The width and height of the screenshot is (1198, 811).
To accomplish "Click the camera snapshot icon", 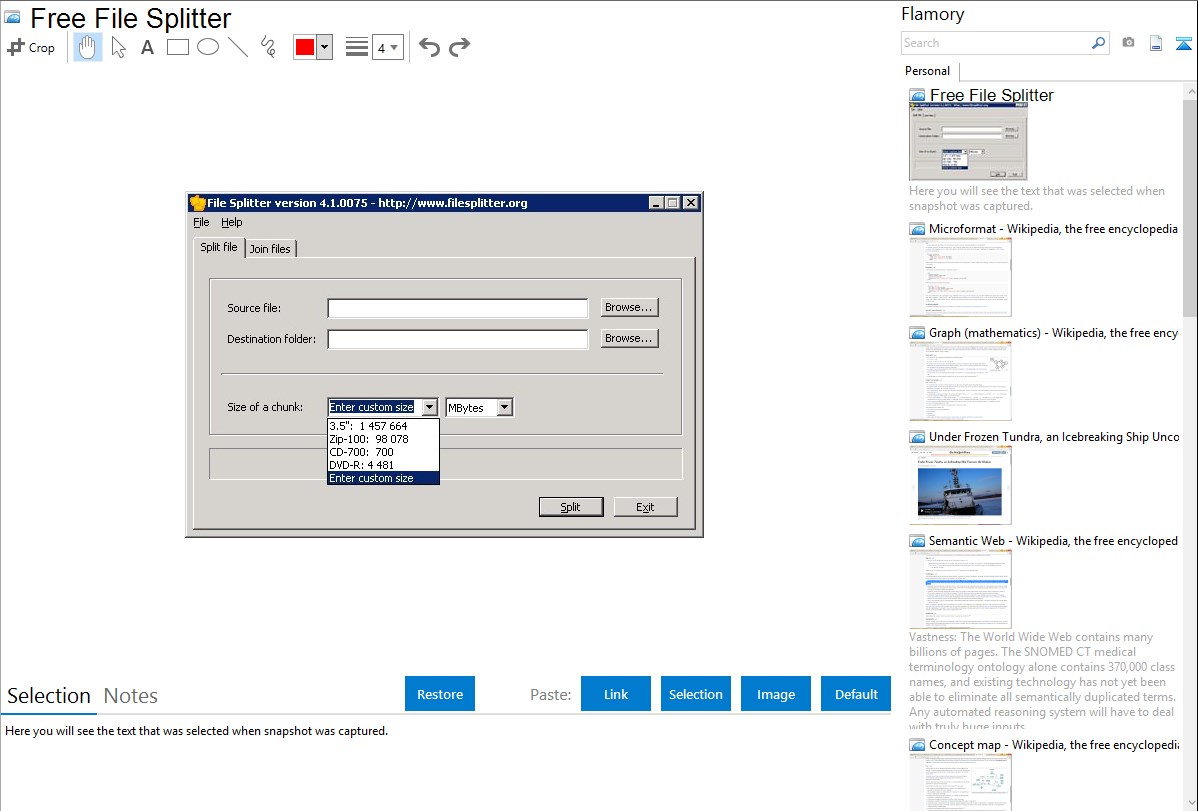I will (1128, 43).
